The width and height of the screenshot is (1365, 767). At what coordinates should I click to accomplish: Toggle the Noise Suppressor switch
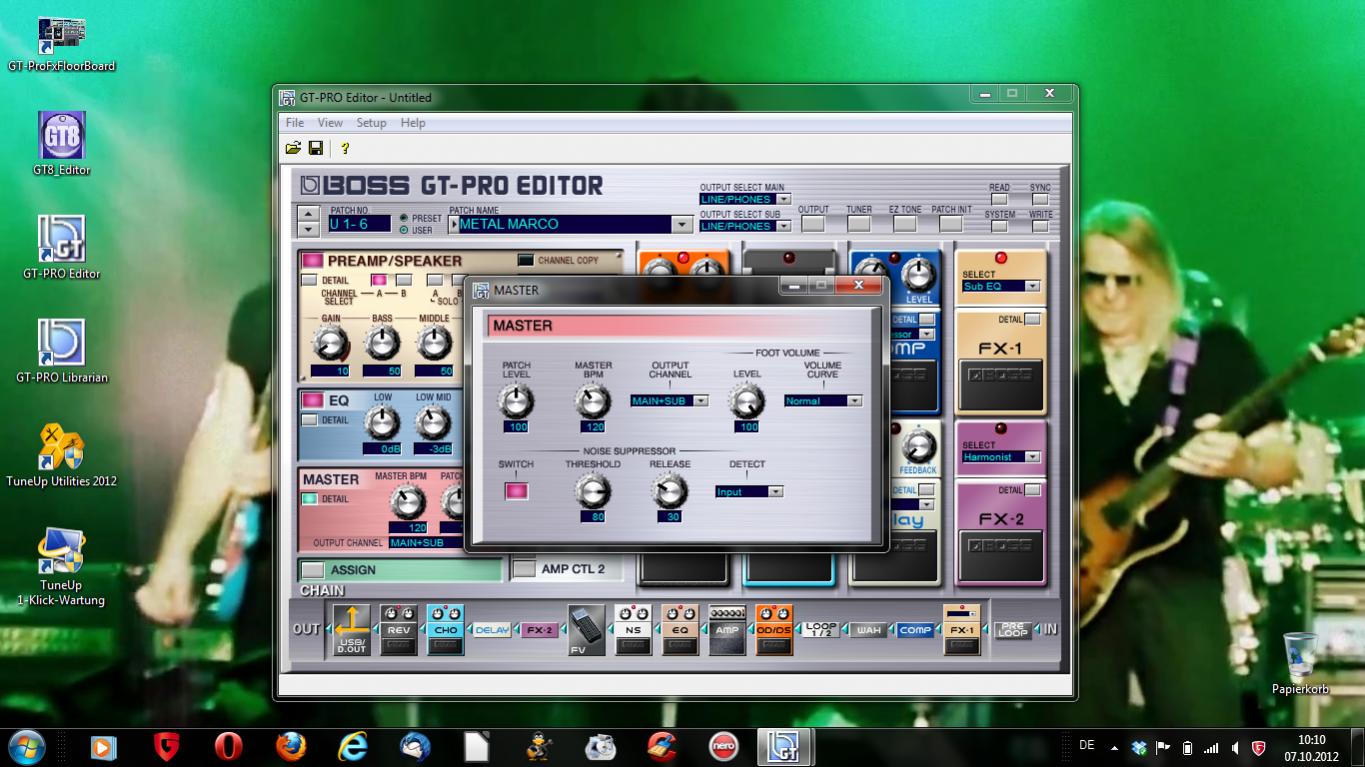click(x=516, y=491)
